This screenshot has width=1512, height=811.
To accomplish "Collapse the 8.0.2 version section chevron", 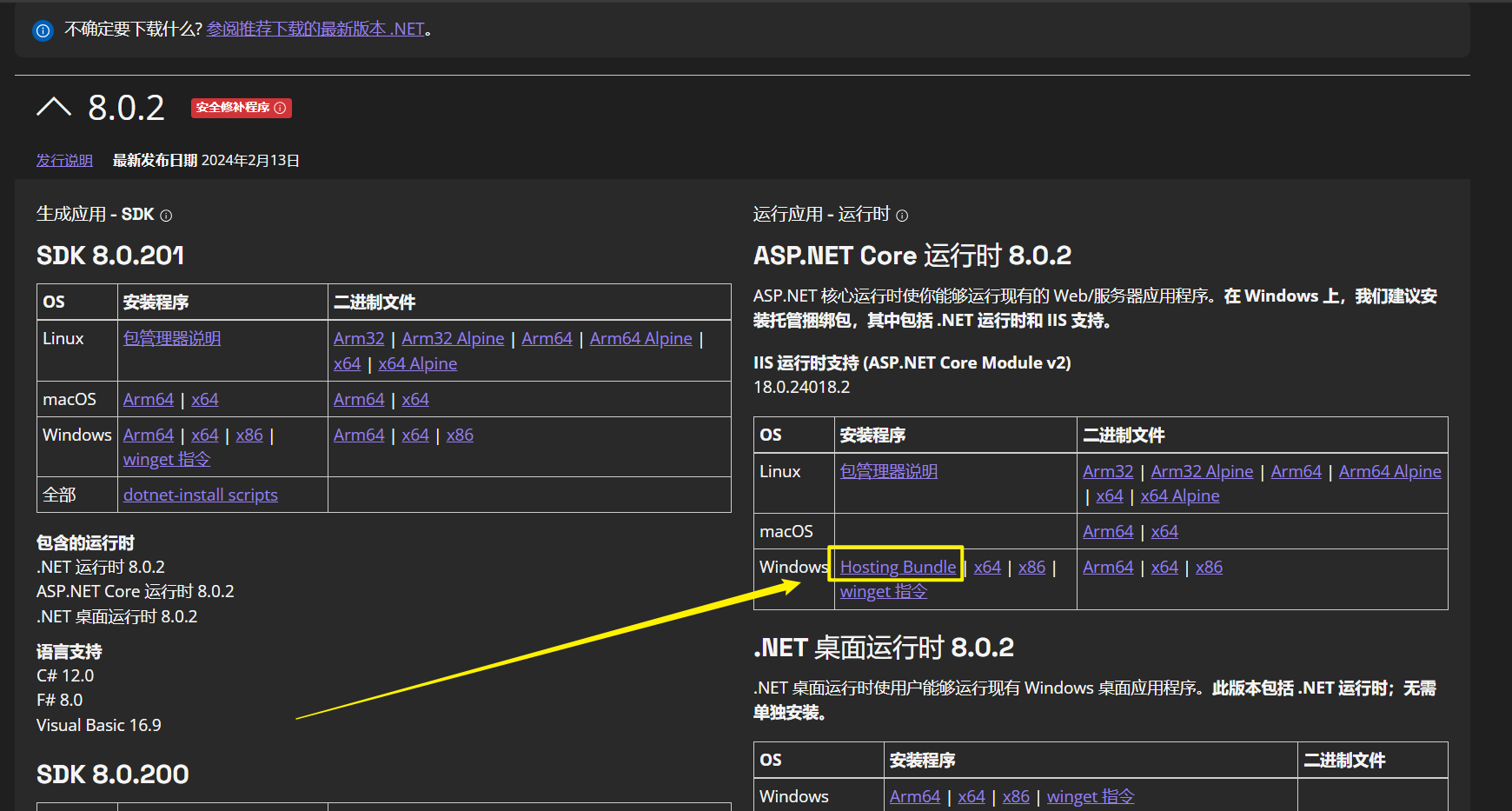I will click(x=54, y=107).
